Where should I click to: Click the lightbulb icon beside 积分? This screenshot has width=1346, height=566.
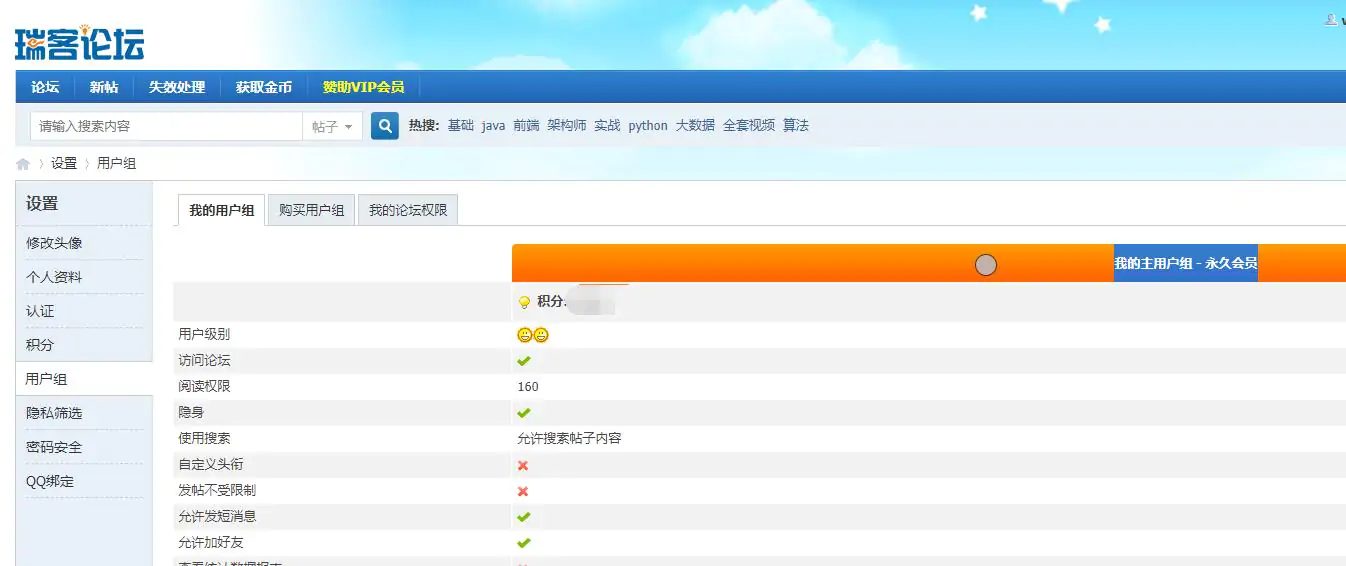(524, 302)
